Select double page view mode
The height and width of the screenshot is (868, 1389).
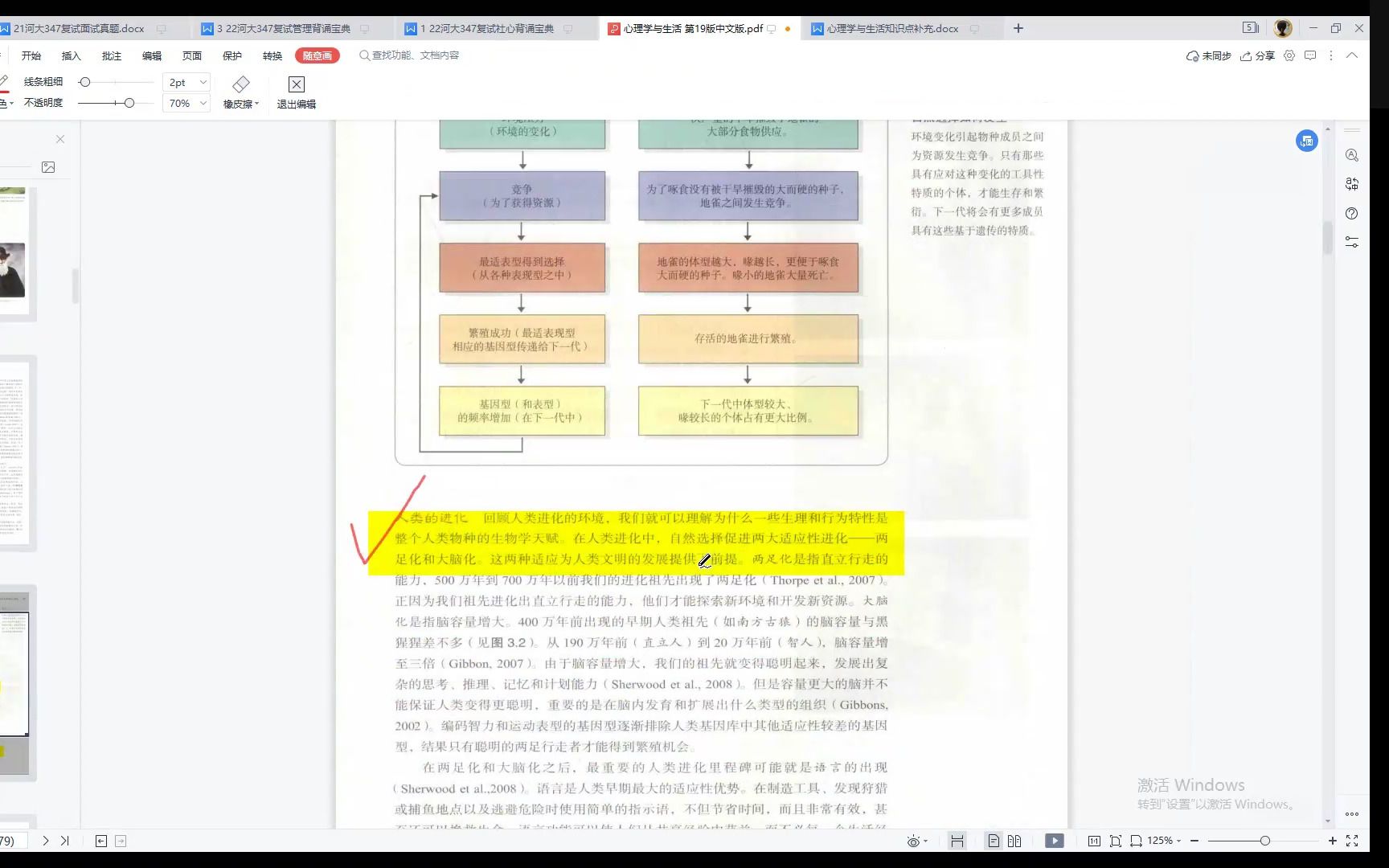pos(1014,841)
